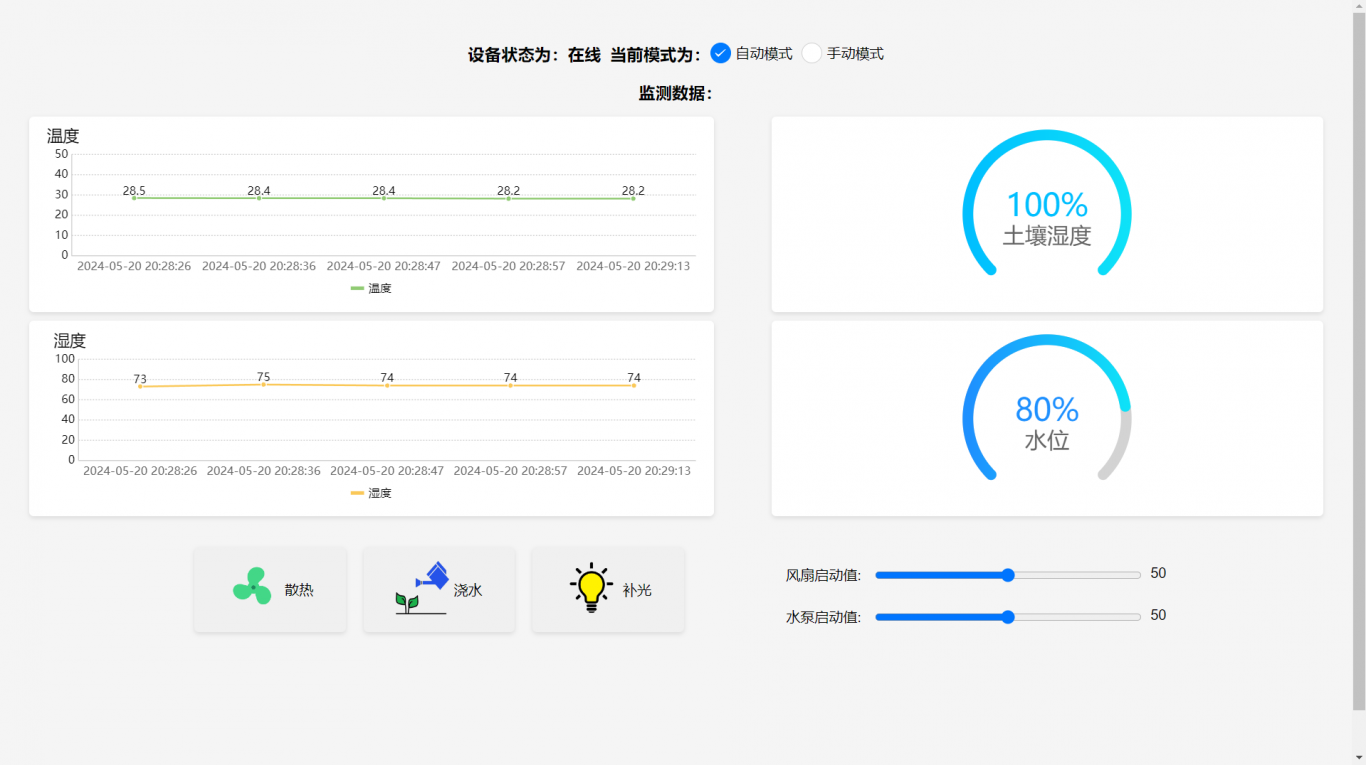The image size is (1366, 765).
Task: Click the 补光 label text
Action: click(x=637, y=590)
